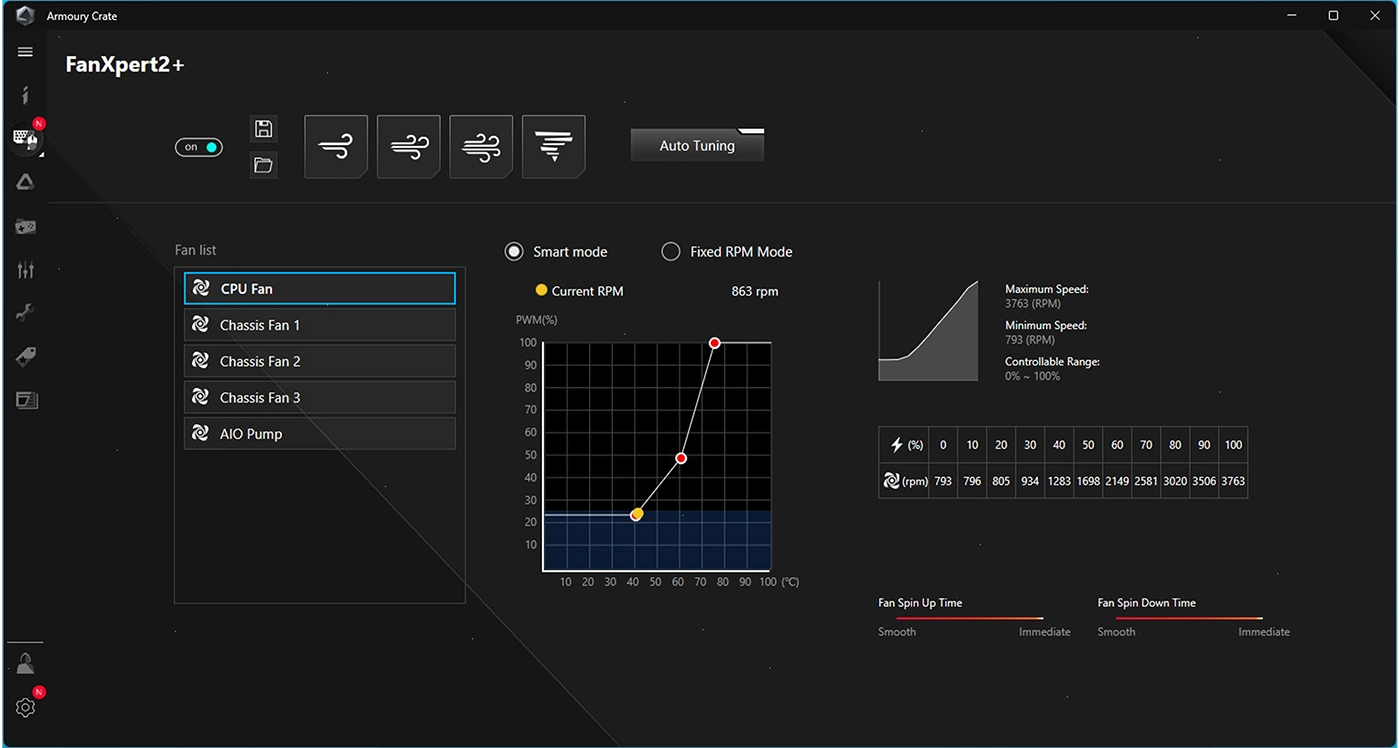1400x748 pixels.
Task: Select AIO Pump in fan list
Action: click(x=320, y=434)
